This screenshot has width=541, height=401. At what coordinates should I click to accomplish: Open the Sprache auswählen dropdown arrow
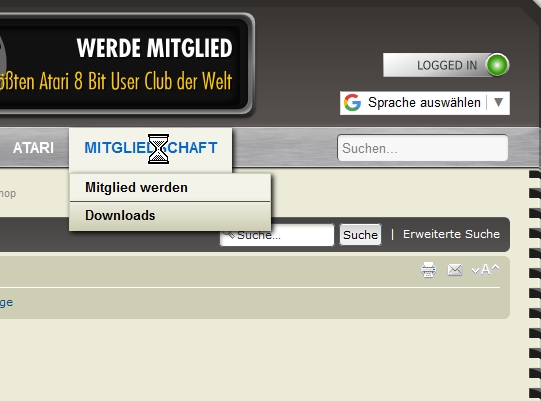point(498,102)
